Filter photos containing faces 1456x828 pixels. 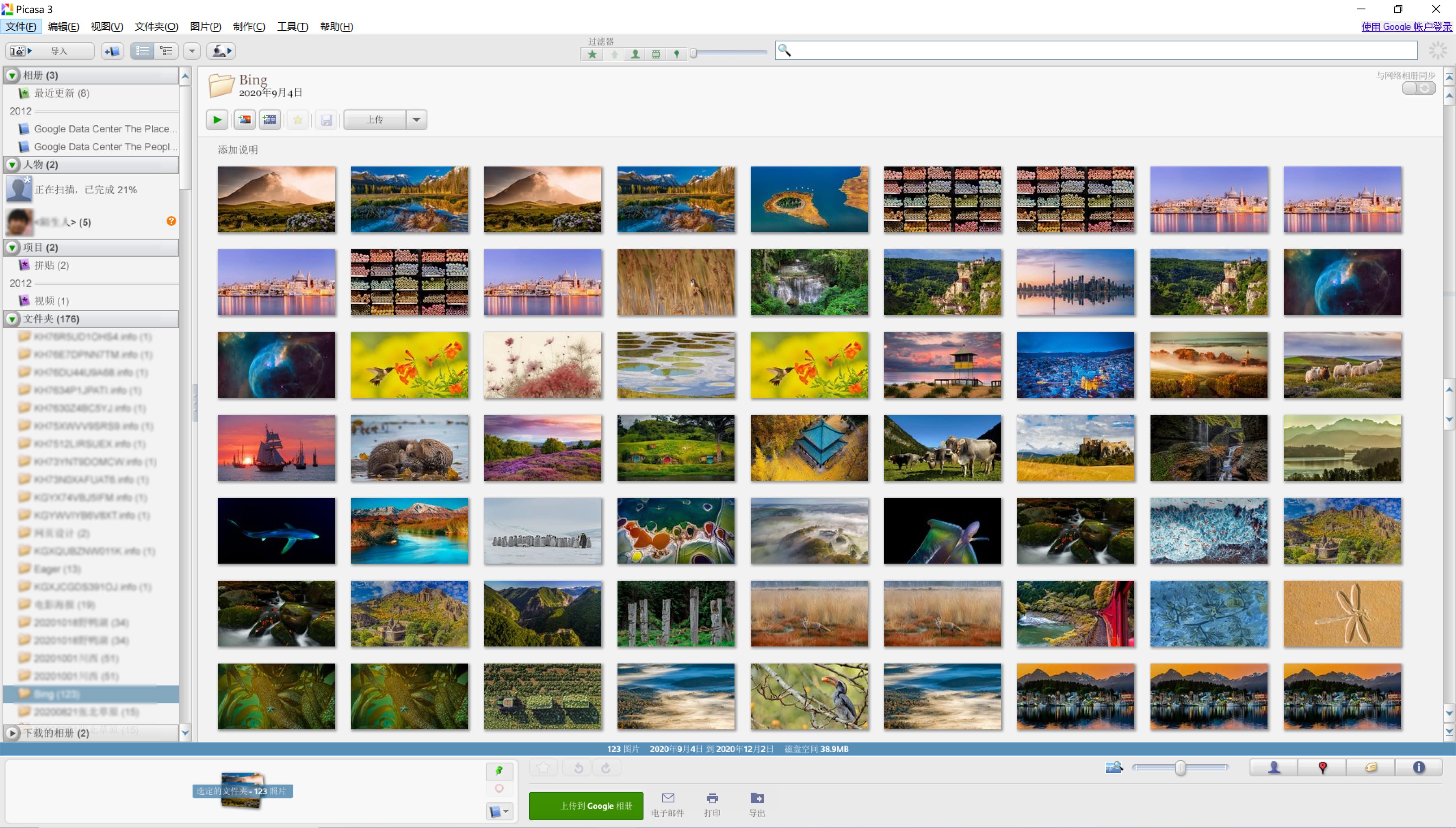pos(635,54)
